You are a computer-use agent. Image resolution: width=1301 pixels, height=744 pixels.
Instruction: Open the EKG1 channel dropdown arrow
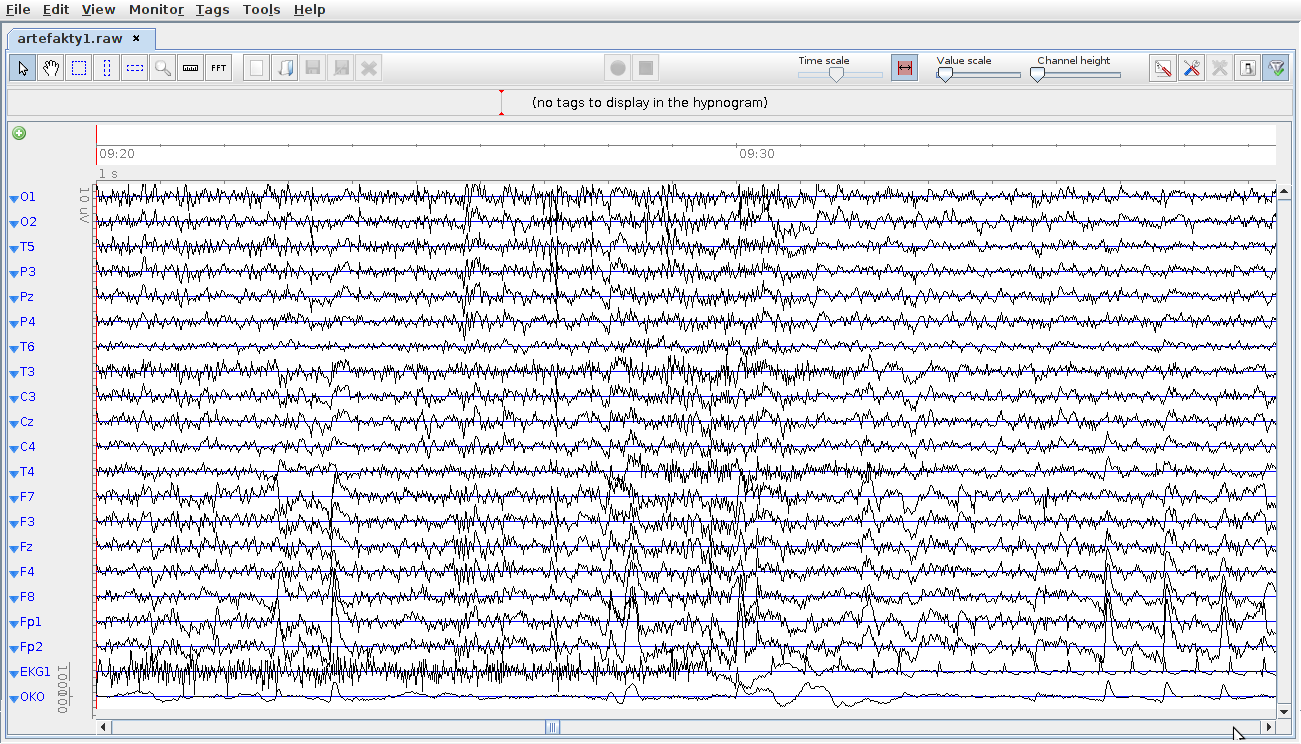14,673
